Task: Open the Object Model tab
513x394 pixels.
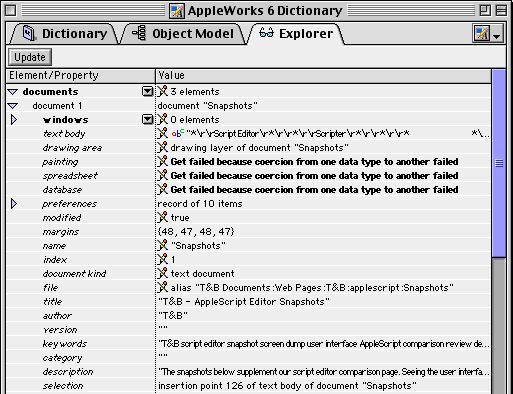Action: (x=183, y=34)
